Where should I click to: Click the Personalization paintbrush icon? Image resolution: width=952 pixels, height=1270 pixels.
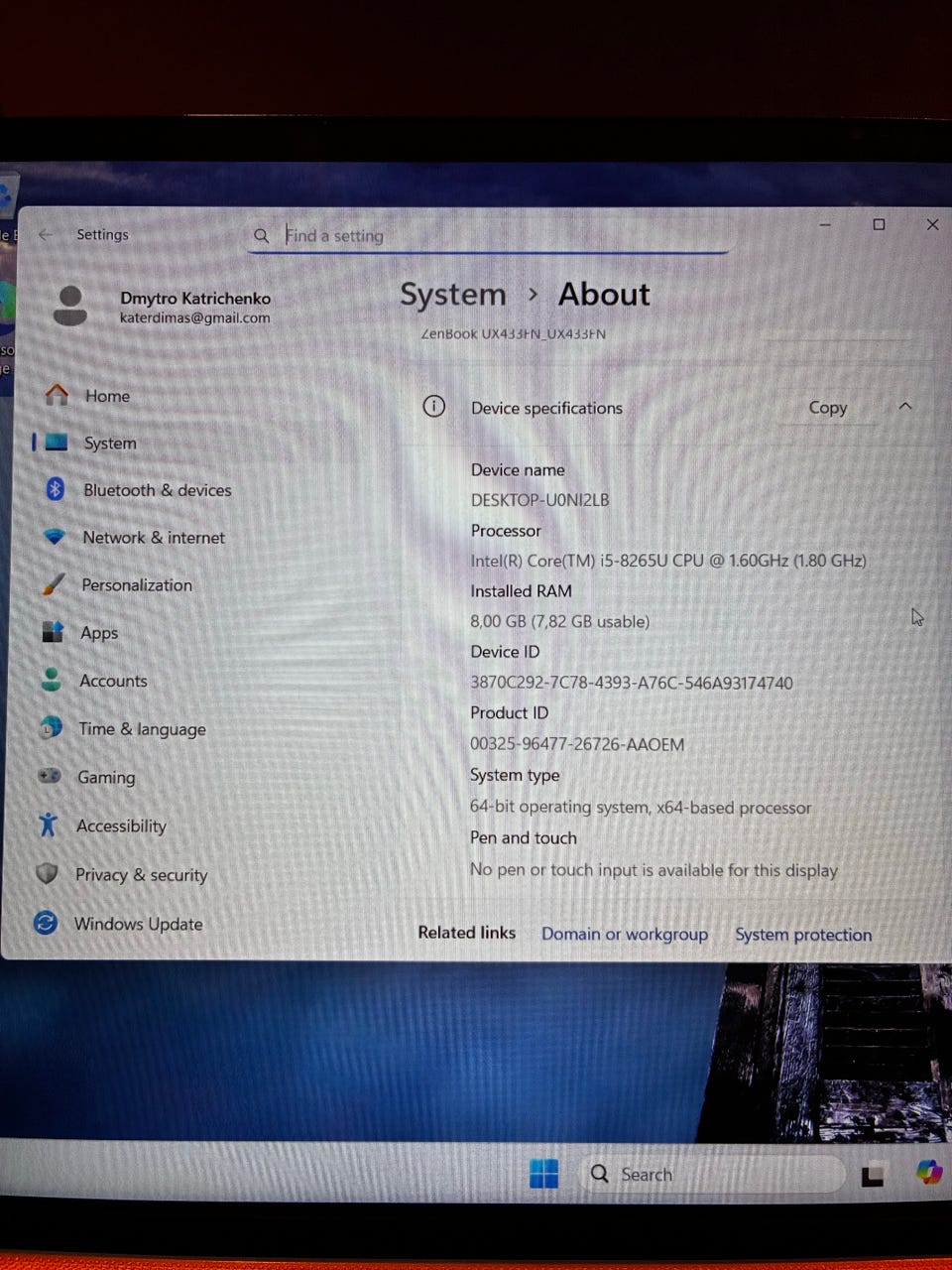[54, 584]
